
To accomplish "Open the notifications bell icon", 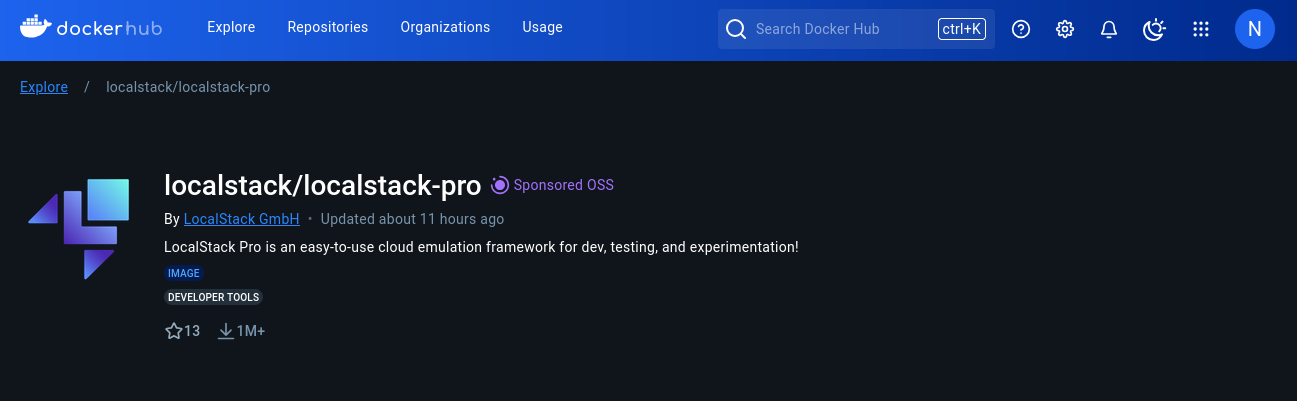I will pos(1109,29).
